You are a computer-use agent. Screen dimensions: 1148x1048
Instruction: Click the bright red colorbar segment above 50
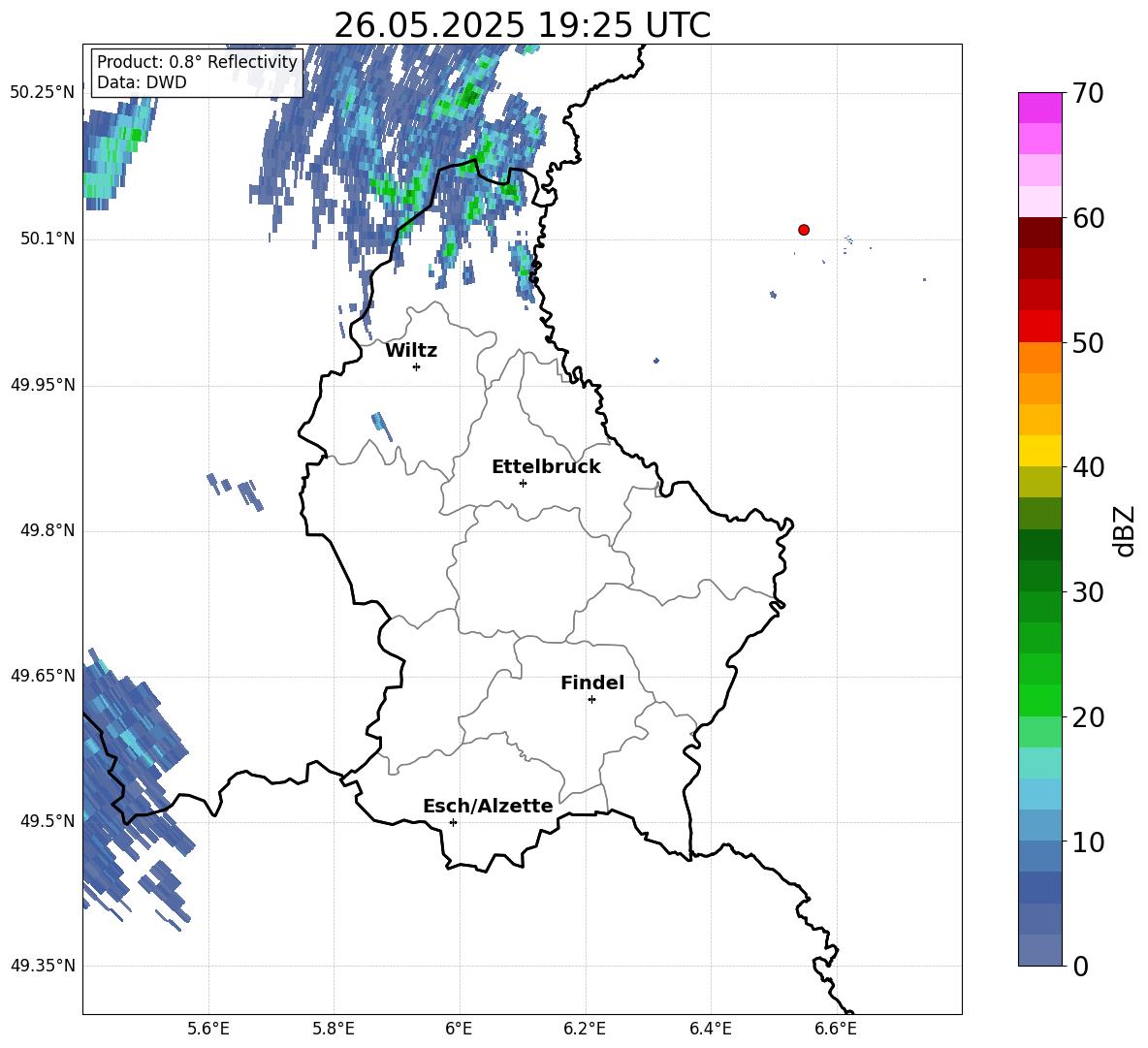(x=1039, y=327)
